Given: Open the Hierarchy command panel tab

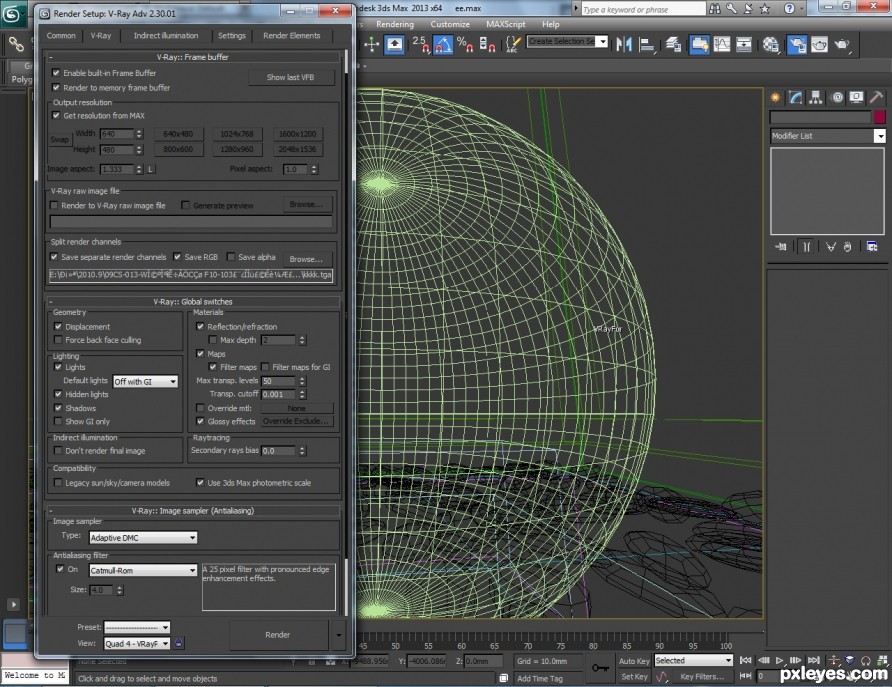Looking at the screenshot, I should pos(816,98).
